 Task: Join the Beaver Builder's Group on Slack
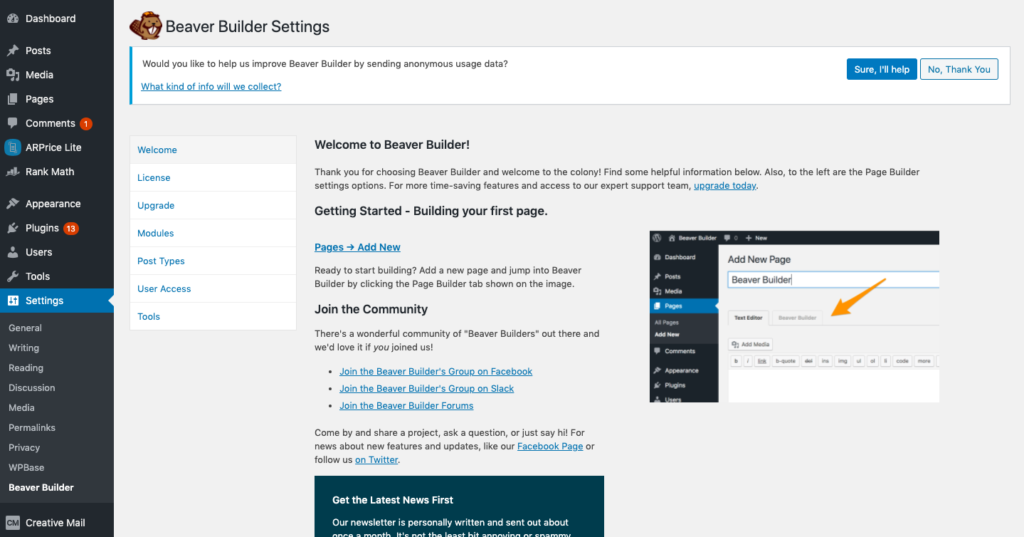tap(426, 388)
